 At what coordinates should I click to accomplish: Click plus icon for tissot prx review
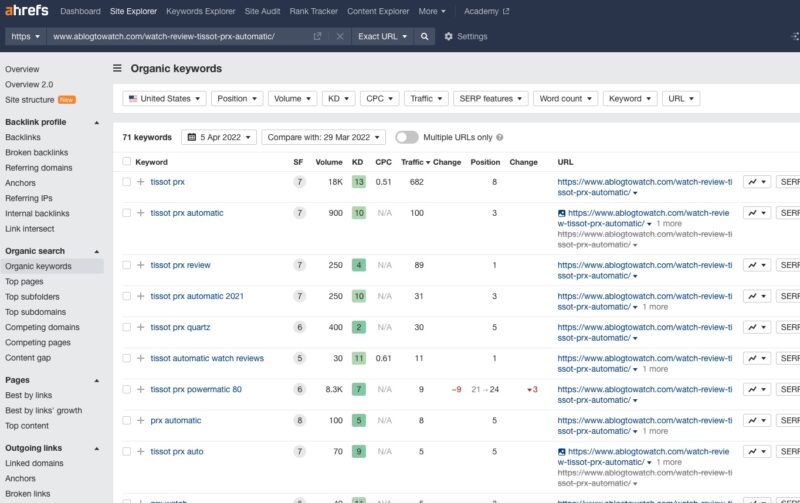(x=140, y=265)
